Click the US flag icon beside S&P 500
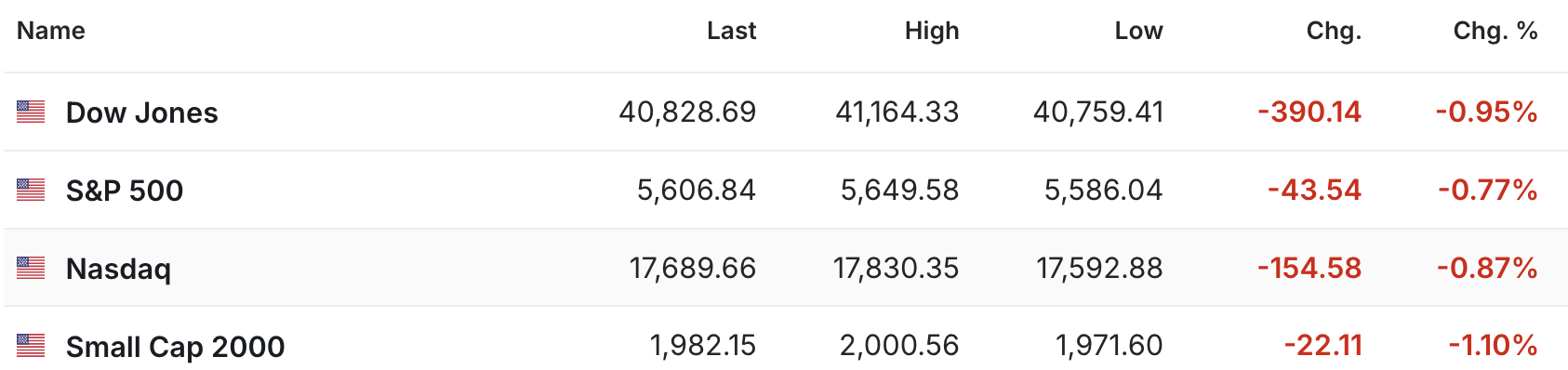Viewport: 1568px width, 370px height. point(31,191)
